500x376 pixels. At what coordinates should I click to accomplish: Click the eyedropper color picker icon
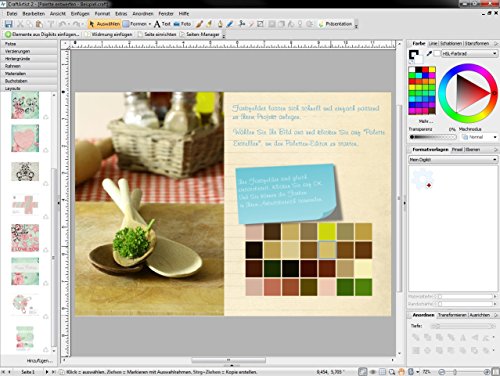(429, 53)
